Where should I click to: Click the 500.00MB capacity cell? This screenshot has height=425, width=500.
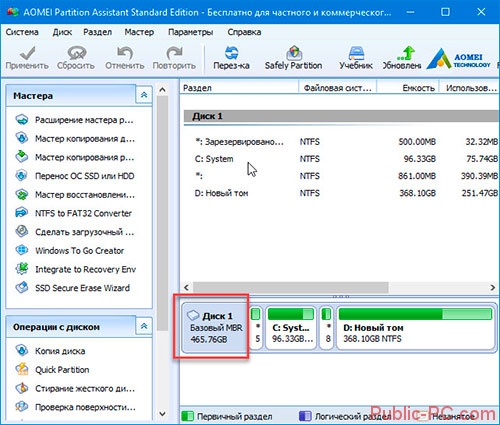tap(417, 142)
